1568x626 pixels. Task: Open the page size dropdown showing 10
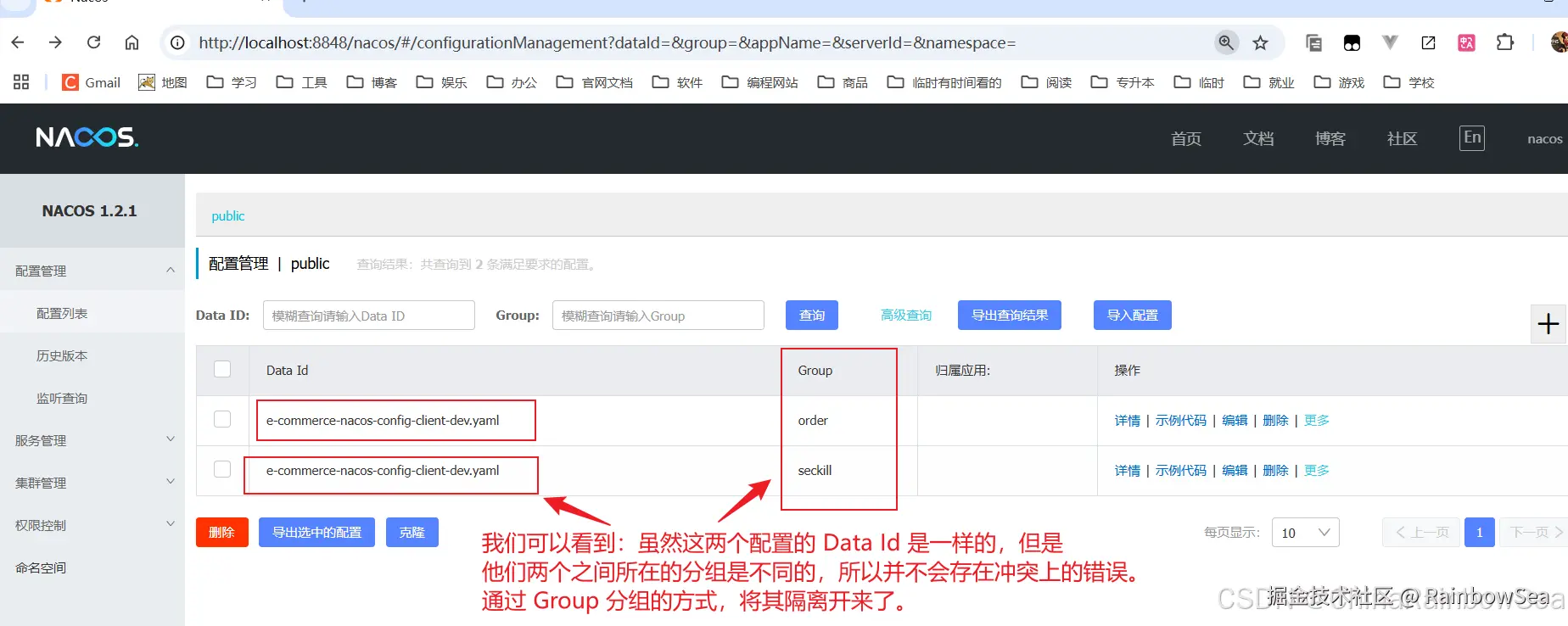(1305, 532)
